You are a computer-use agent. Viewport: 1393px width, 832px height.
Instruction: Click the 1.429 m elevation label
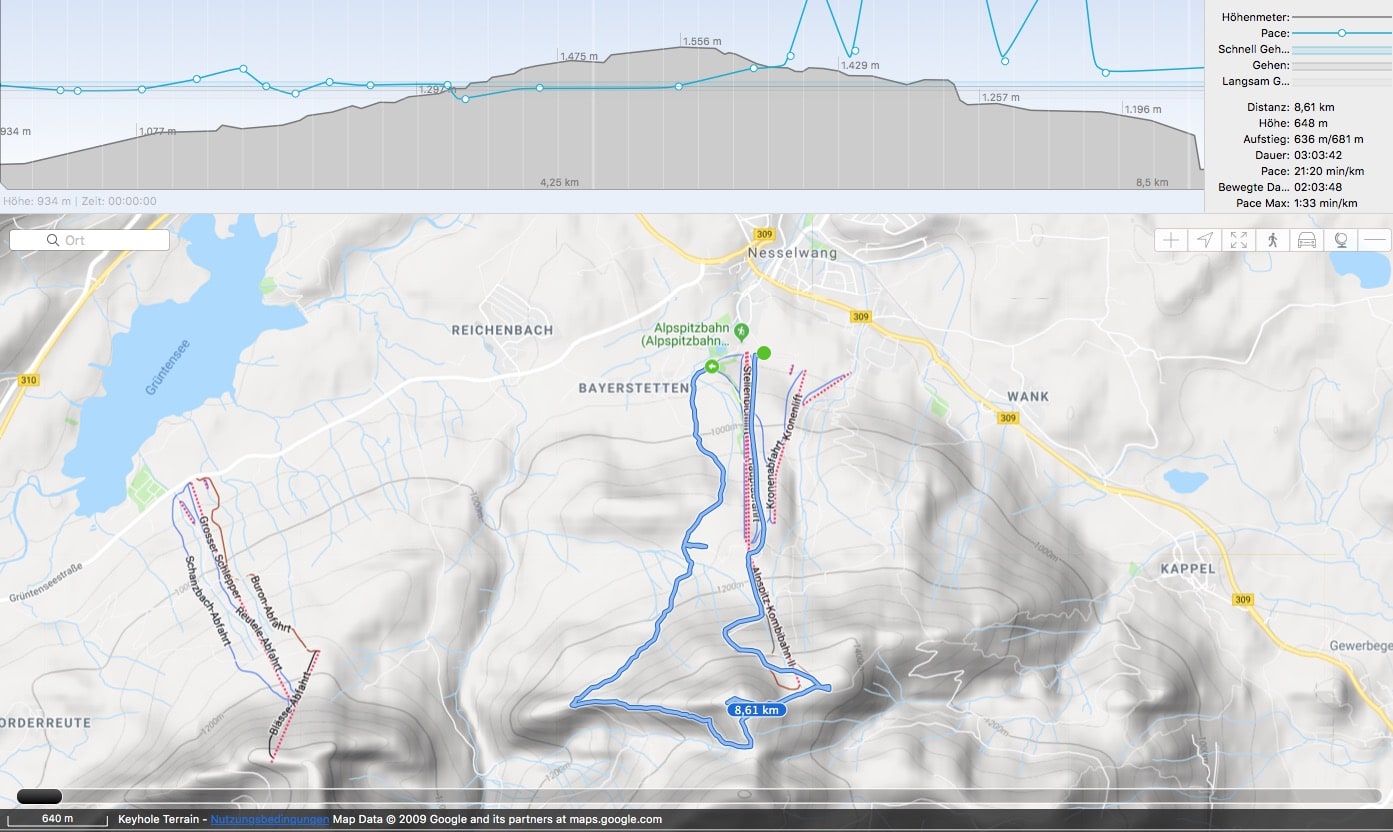860,65
